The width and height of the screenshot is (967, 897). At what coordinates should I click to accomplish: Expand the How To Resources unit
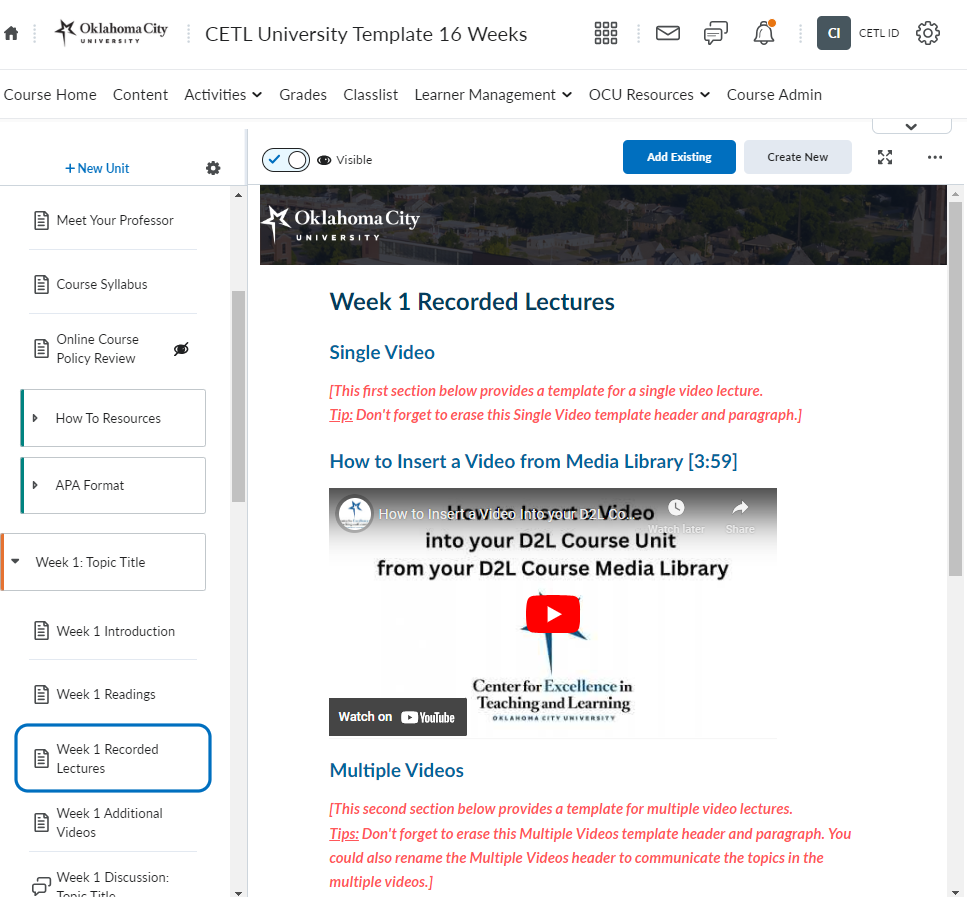click(x=36, y=418)
